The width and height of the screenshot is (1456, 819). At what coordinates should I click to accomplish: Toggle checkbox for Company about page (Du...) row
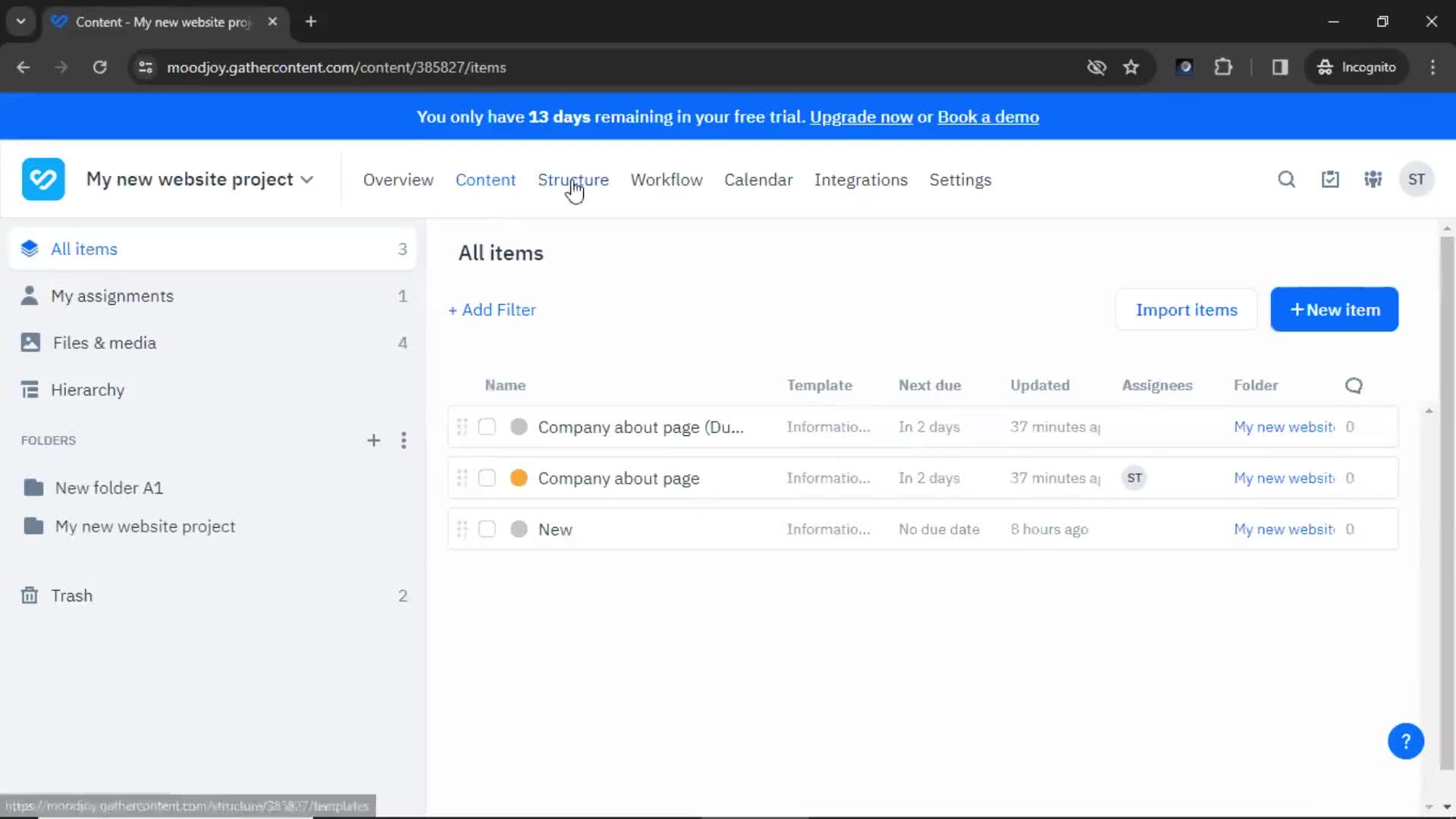pos(486,427)
